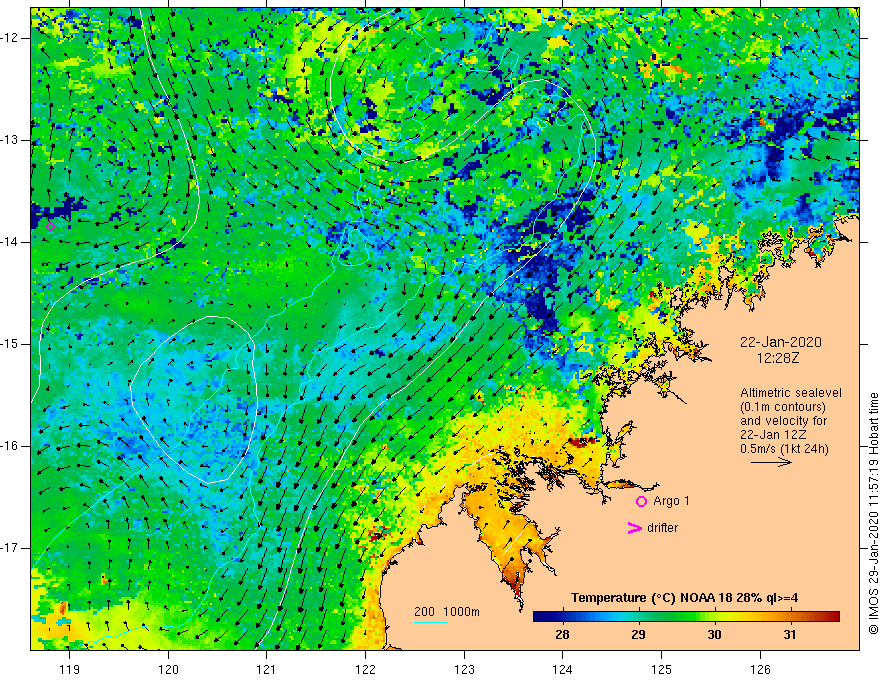The height and width of the screenshot is (680, 880).
Task: Click the '120' longitude axis label
Action: (x=168, y=669)
